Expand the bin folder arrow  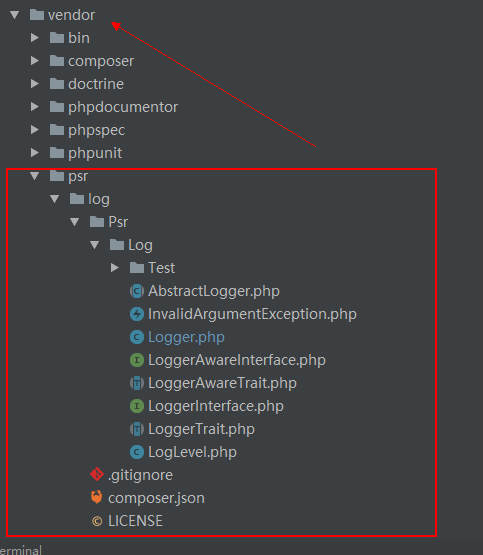pos(35,38)
